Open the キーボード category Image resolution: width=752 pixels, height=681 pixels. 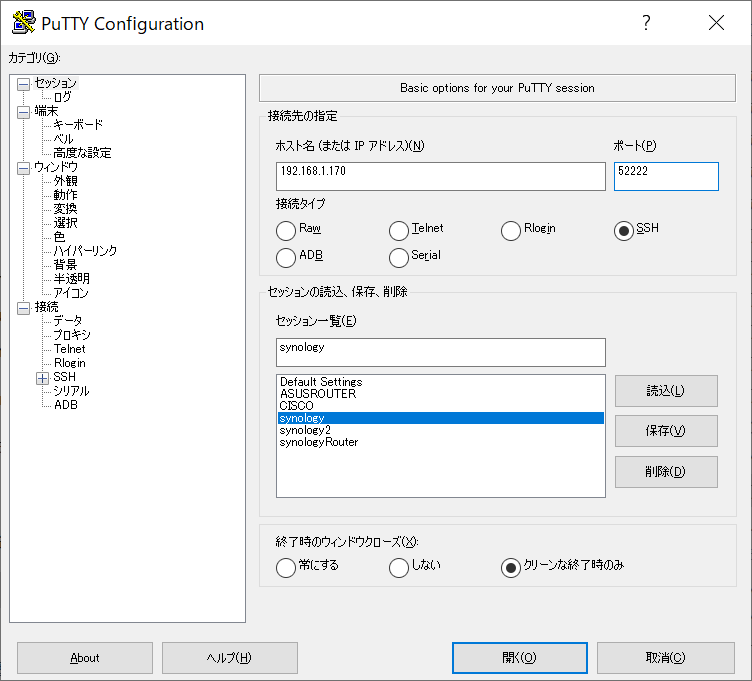pos(78,125)
